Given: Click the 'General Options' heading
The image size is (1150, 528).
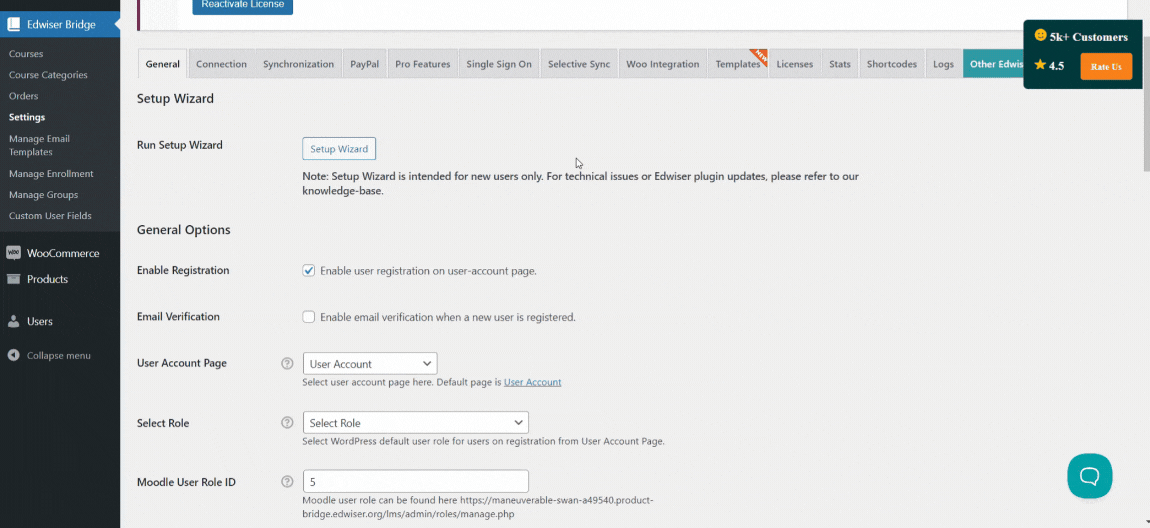Looking at the screenshot, I should (x=183, y=230).
